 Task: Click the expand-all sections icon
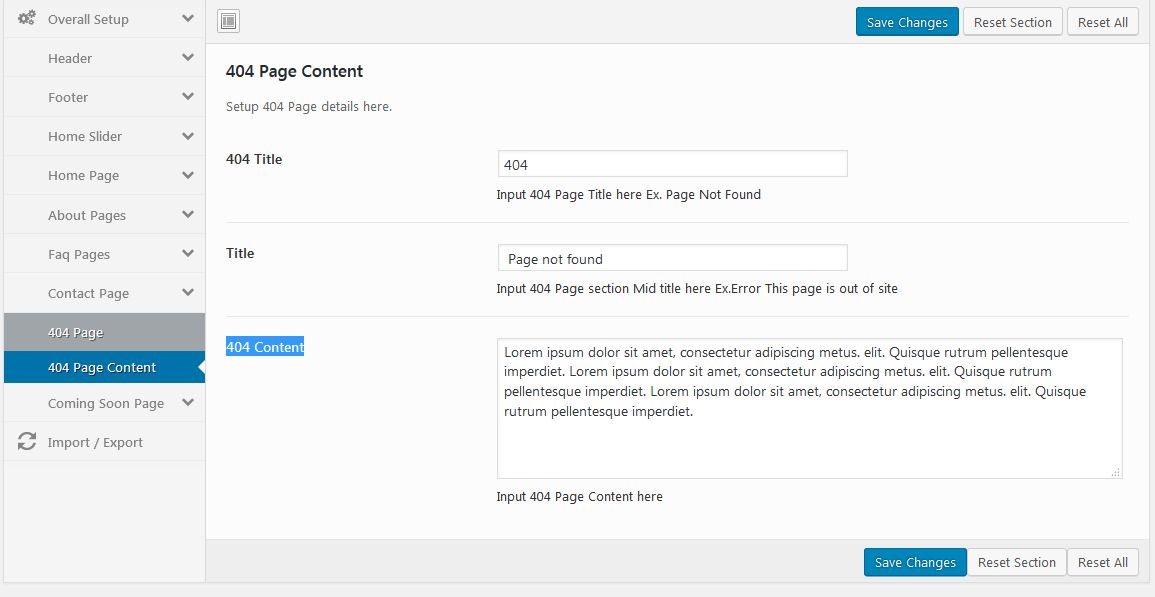tap(228, 22)
